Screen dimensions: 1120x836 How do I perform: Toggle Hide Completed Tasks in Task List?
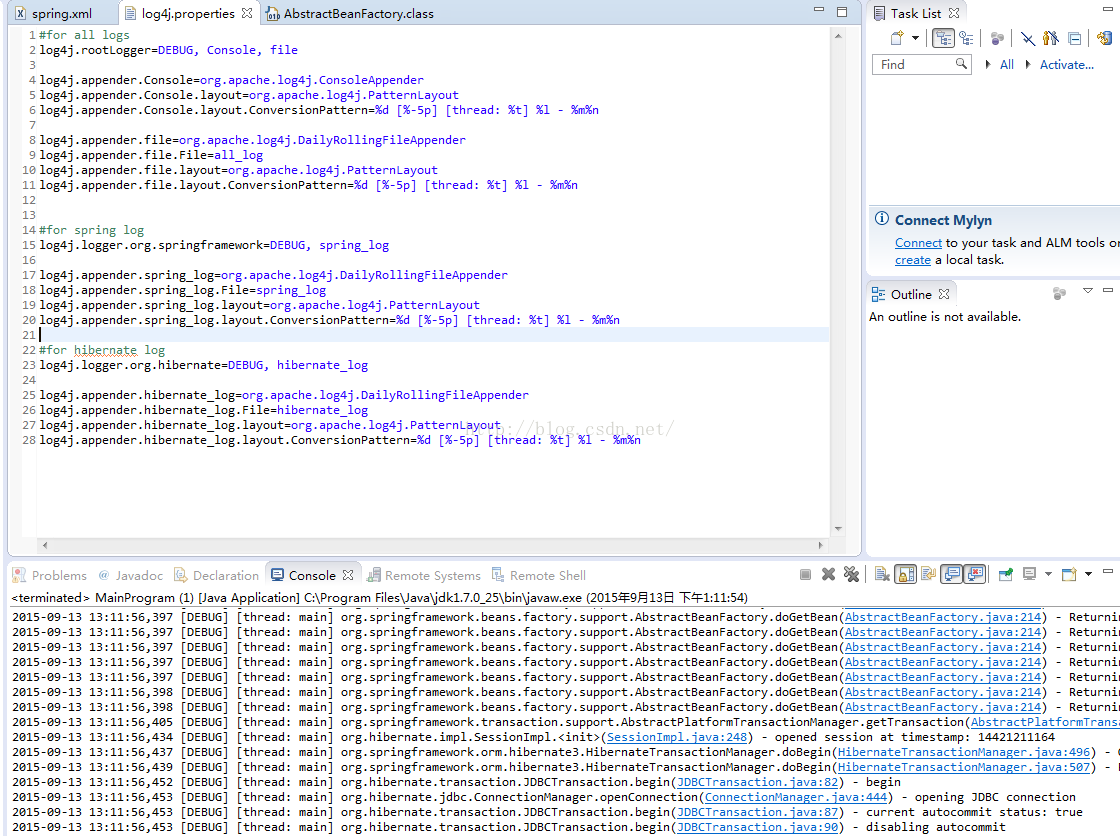(1028, 39)
